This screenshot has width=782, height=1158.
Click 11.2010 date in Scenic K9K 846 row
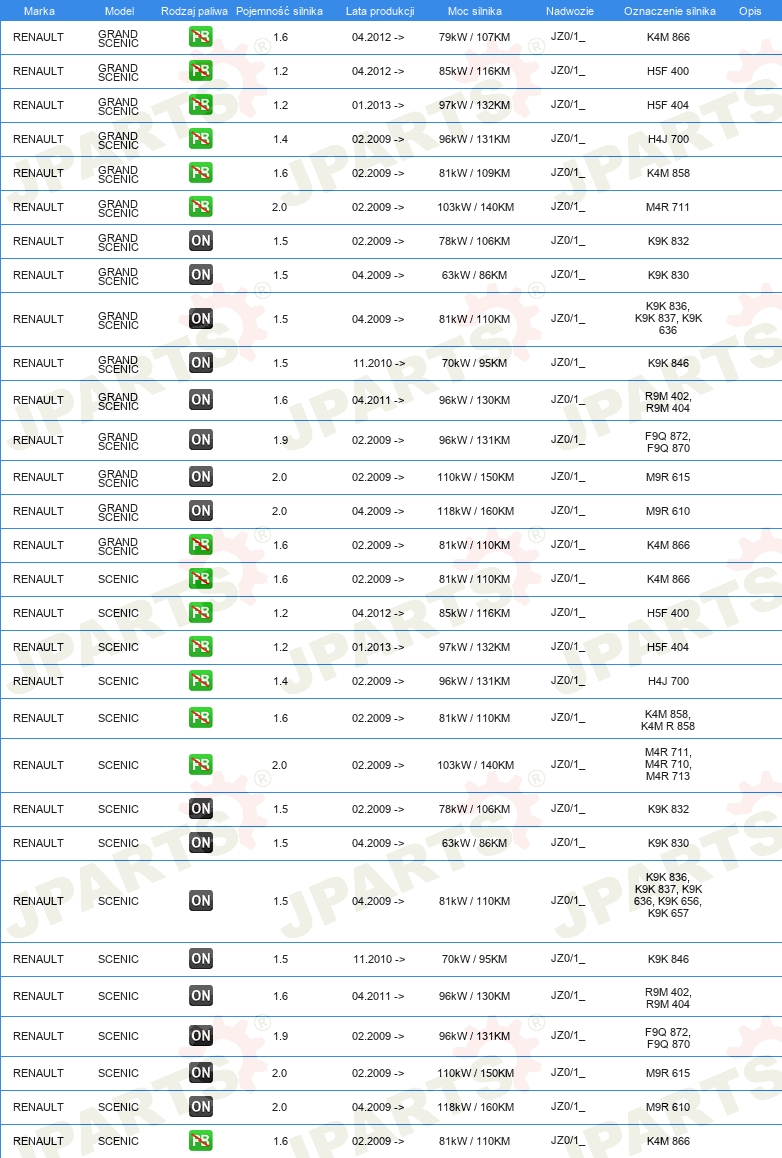click(x=379, y=959)
